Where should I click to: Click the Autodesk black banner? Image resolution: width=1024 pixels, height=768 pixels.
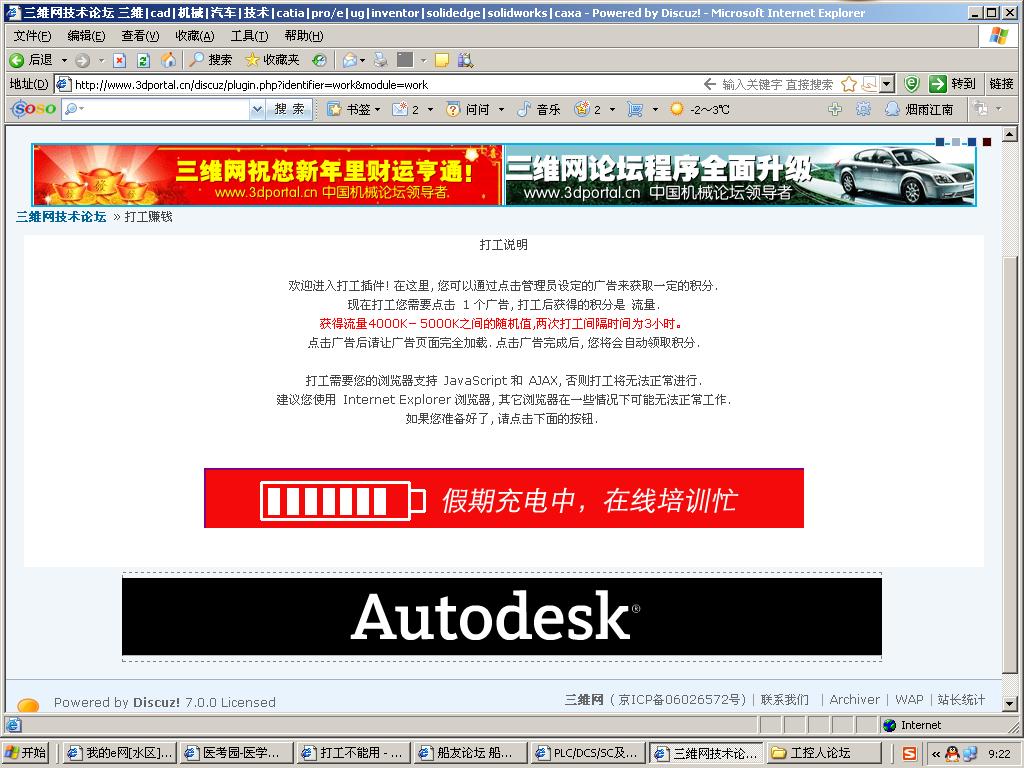click(502, 616)
